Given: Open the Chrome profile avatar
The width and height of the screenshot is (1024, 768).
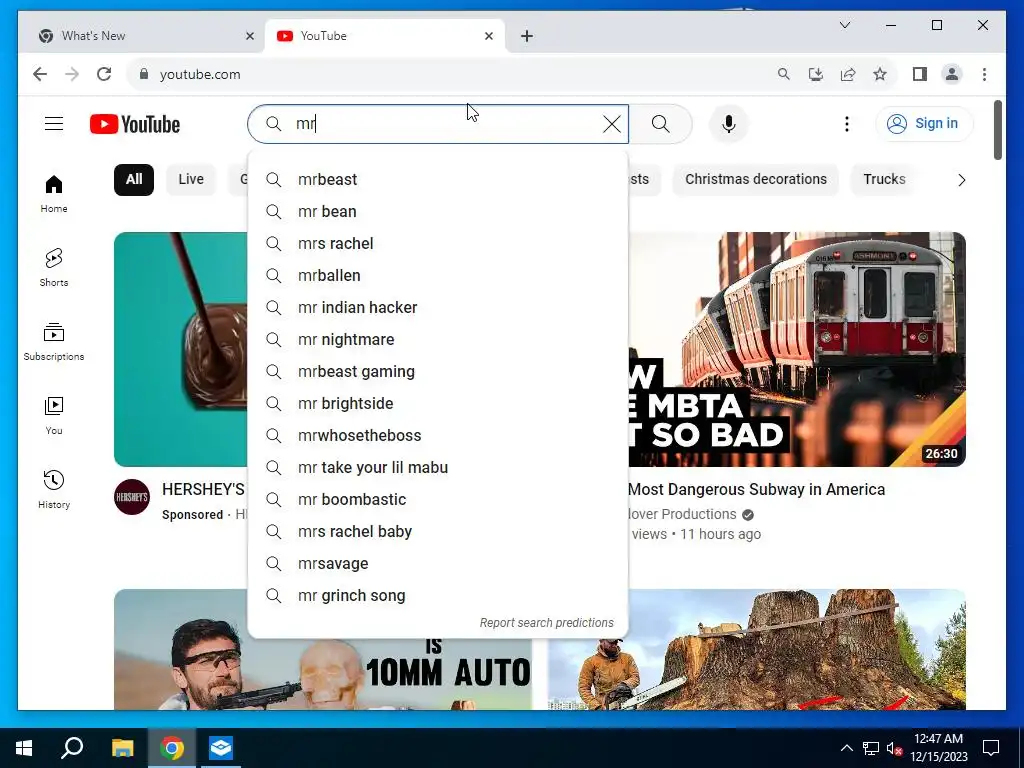Looking at the screenshot, I should coord(952,74).
